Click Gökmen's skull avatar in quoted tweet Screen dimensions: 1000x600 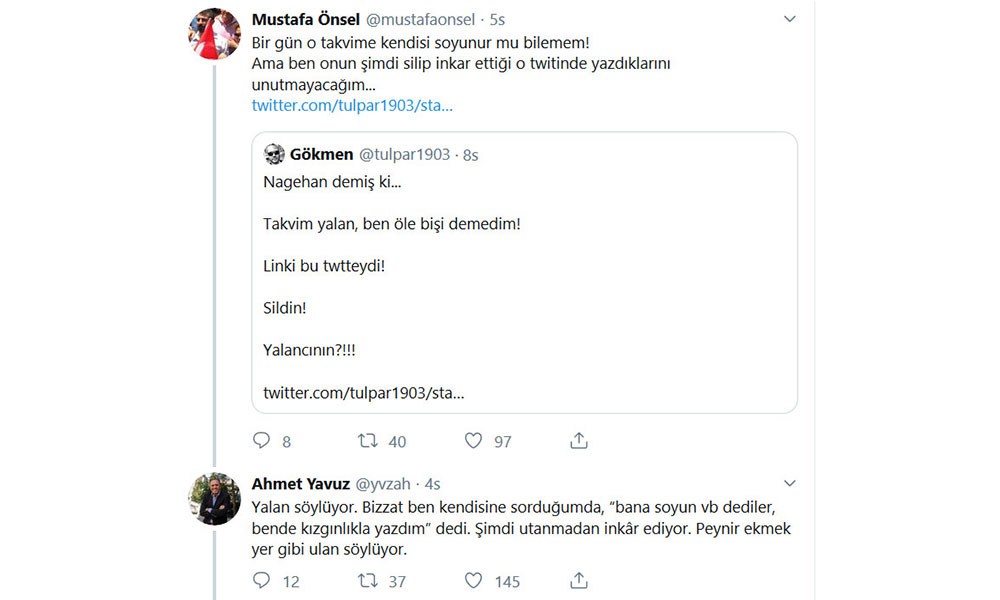(x=275, y=155)
